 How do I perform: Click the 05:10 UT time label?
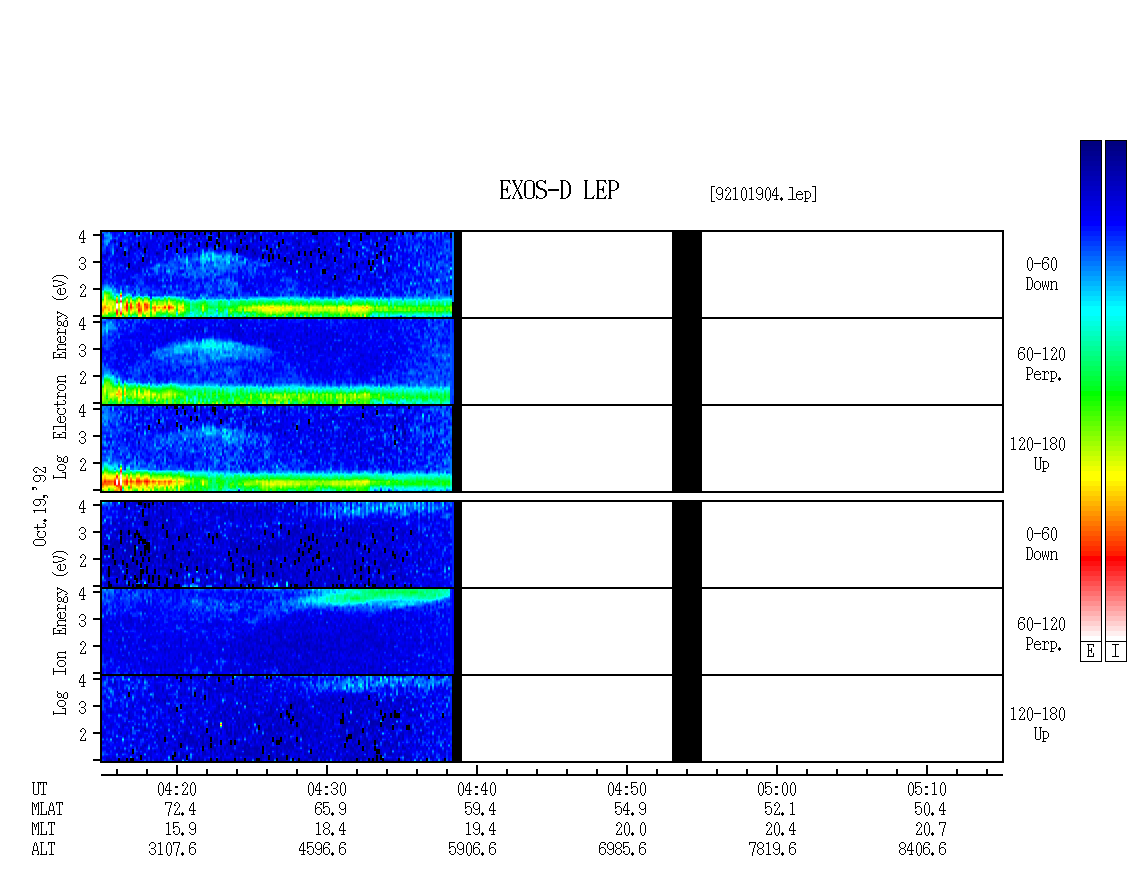click(x=926, y=789)
